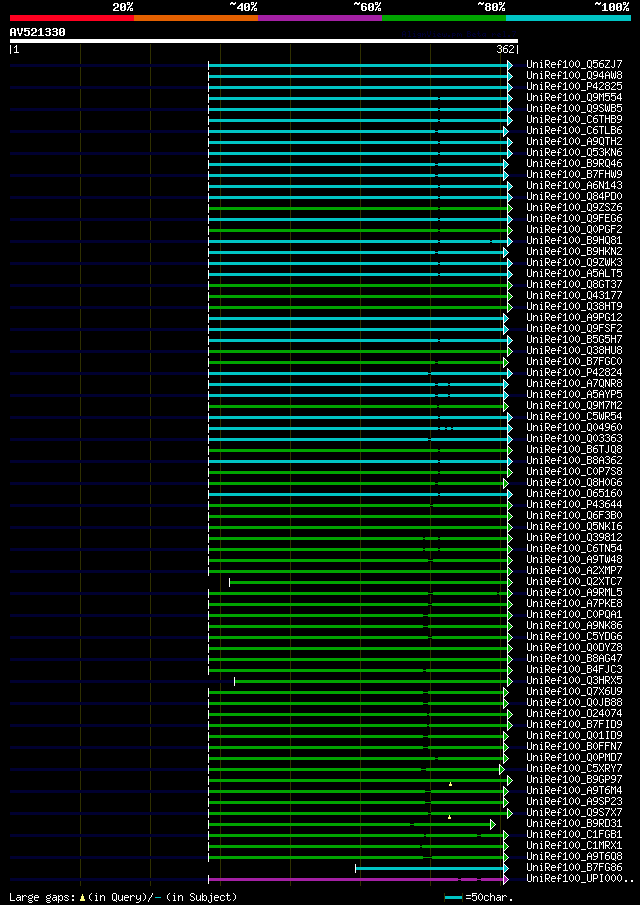Open hit UniRef100_Q9S7X7
This screenshot has height=905, width=640.
574,813
